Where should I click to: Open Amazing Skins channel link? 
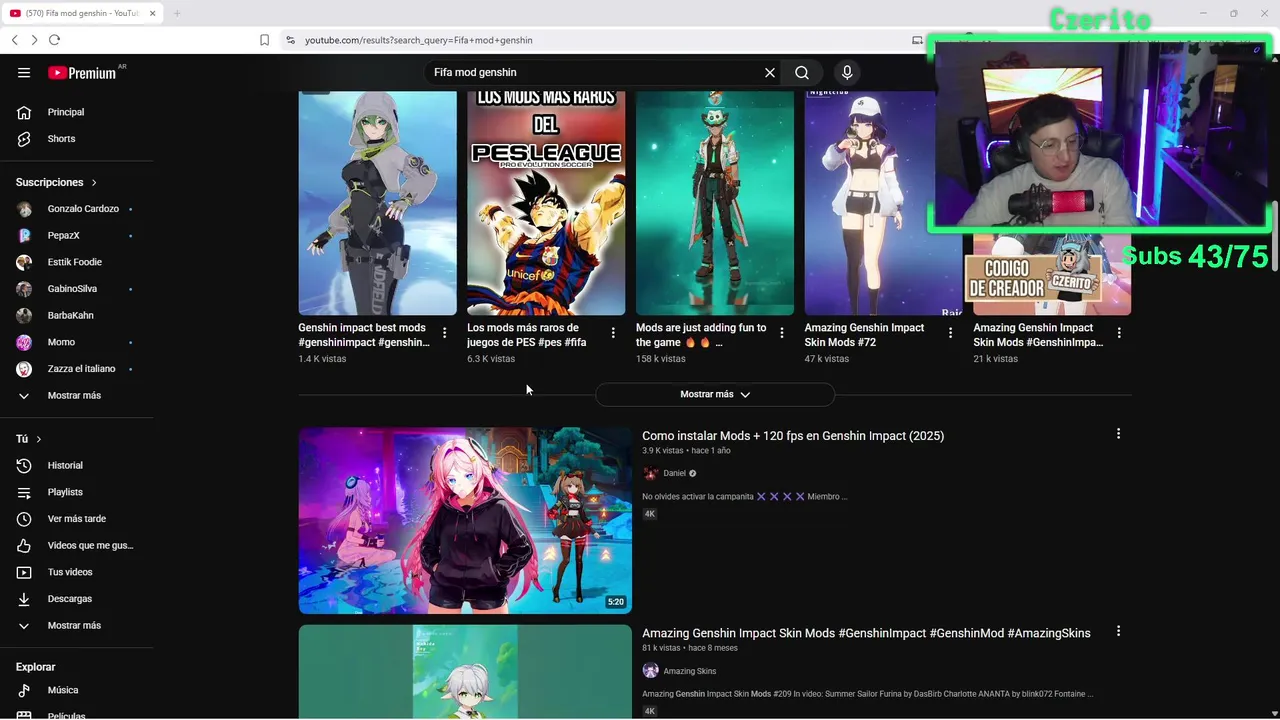coord(690,671)
